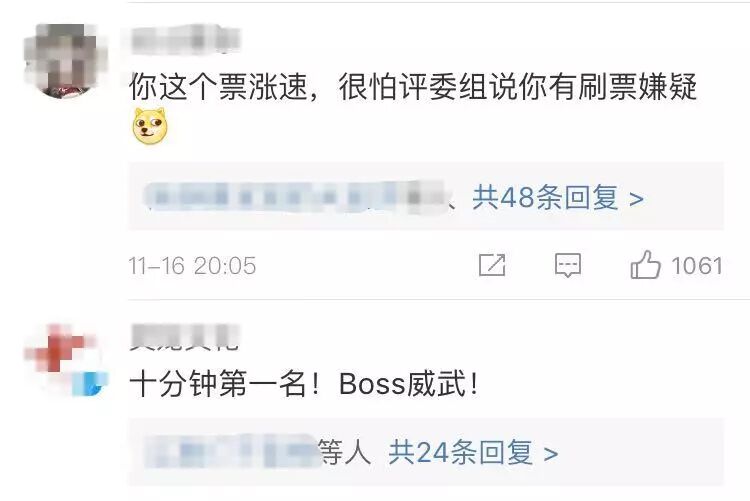The height and width of the screenshot is (501, 750).
Task: Open the 共48条回复 replies link
Action: [x=545, y=197]
